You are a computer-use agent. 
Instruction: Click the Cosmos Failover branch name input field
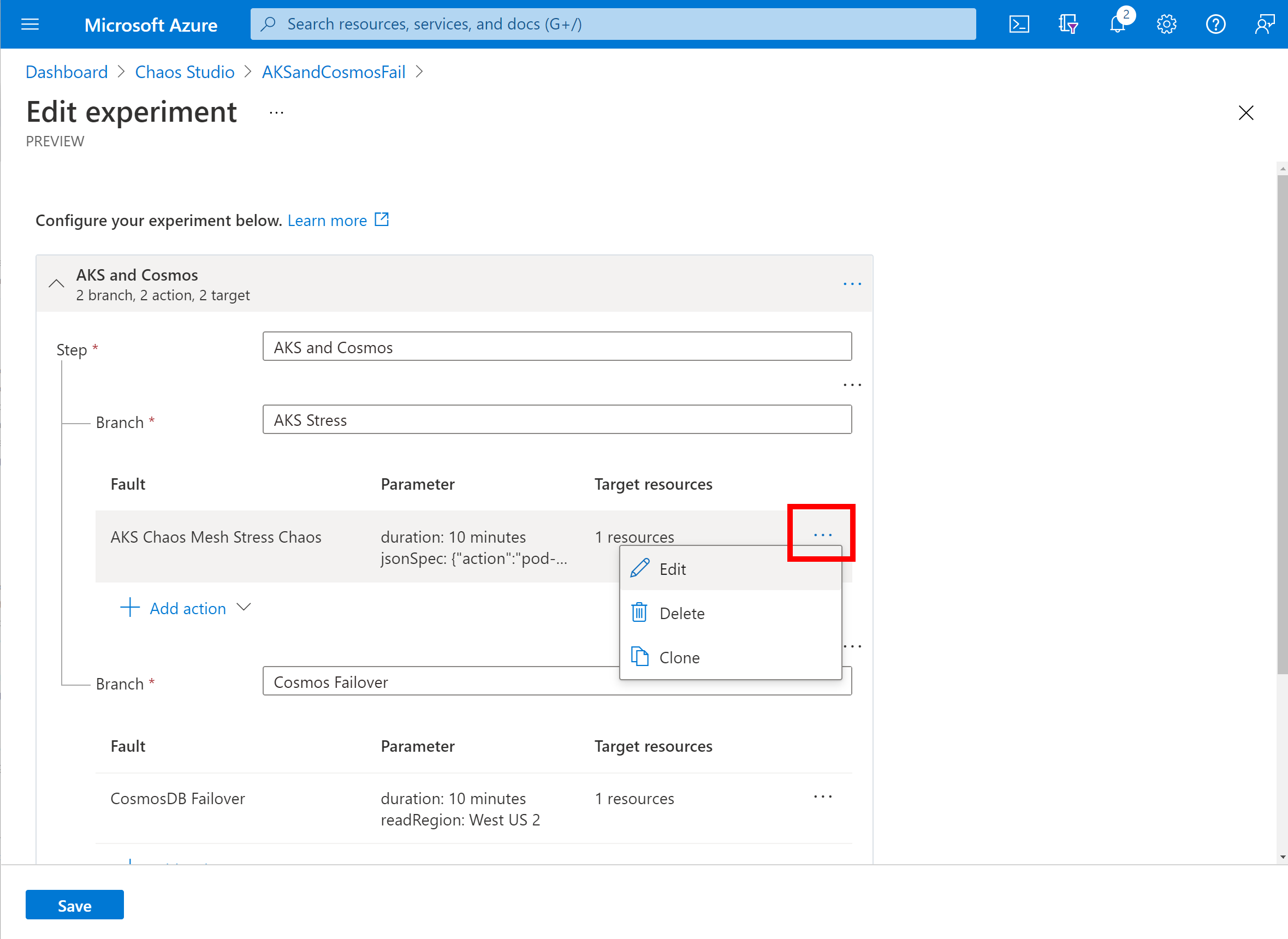[556, 683]
